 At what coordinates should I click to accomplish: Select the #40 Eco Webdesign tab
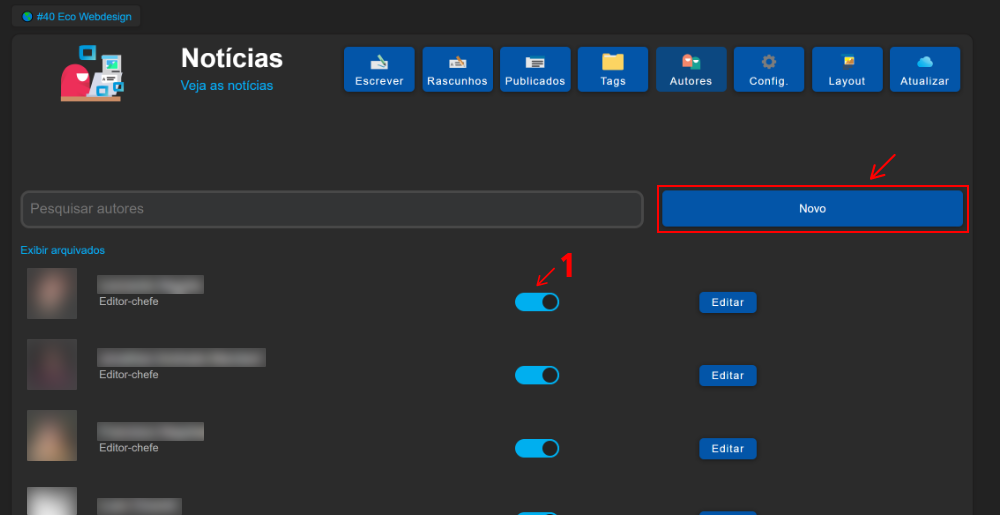tap(76, 17)
